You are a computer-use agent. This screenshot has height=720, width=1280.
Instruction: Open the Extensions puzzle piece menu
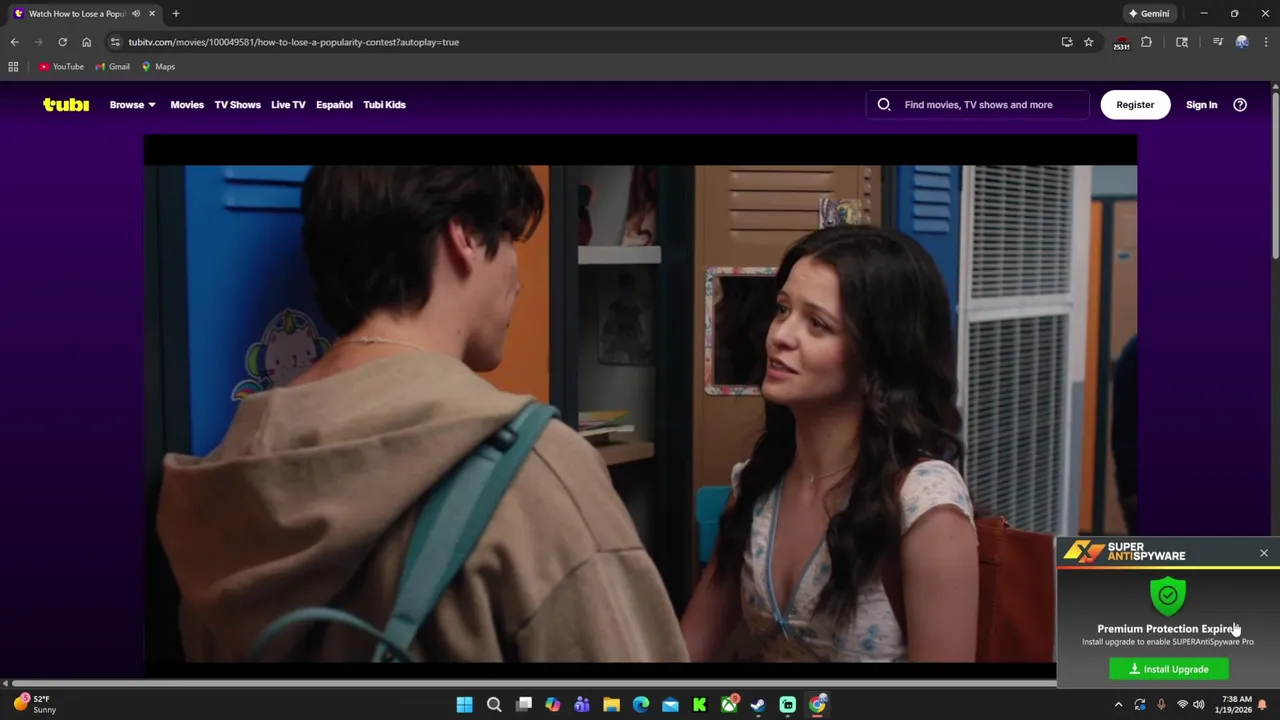pos(1146,42)
